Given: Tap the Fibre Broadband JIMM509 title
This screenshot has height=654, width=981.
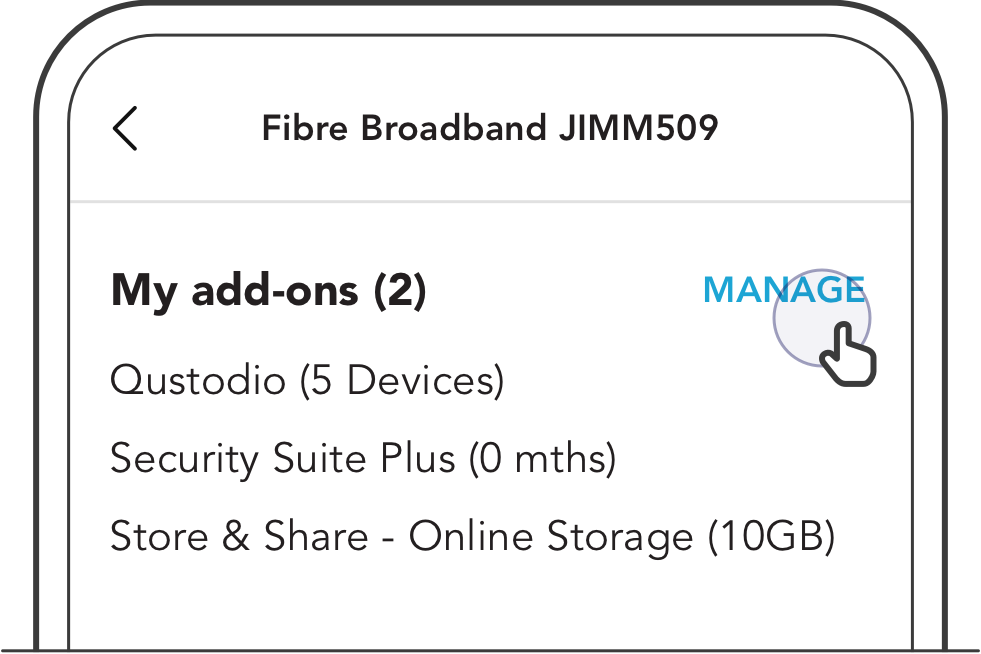Looking at the screenshot, I should click(490, 128).
